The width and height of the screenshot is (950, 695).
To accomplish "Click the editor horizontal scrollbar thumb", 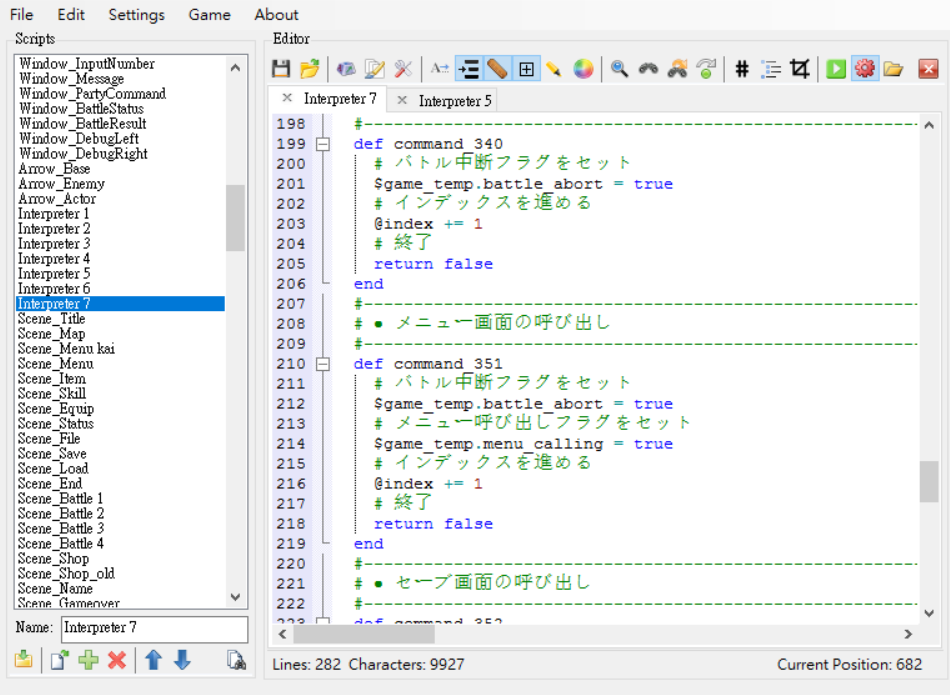I will [x=364, y=634].
